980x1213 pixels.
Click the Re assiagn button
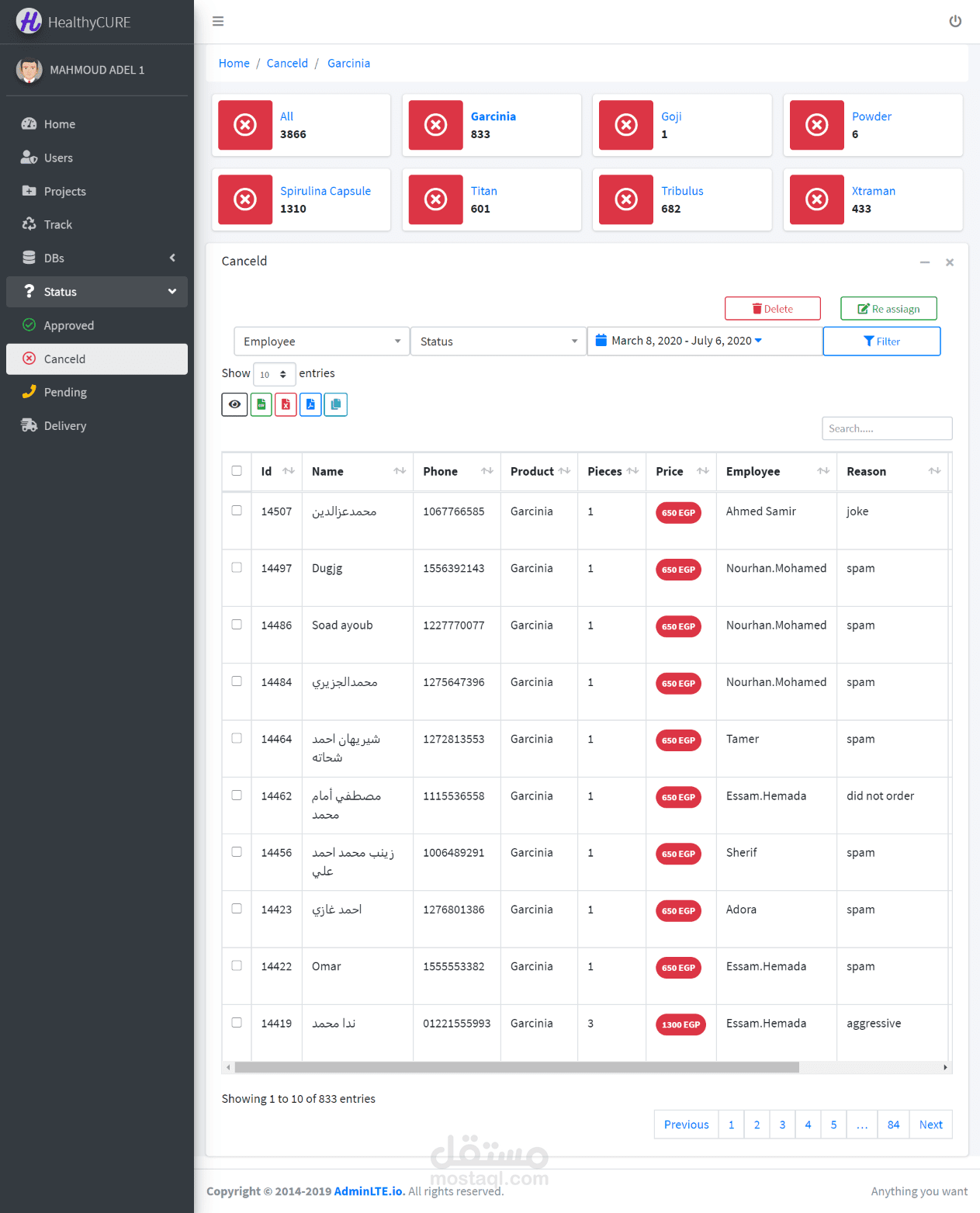(x=888, y=308)
